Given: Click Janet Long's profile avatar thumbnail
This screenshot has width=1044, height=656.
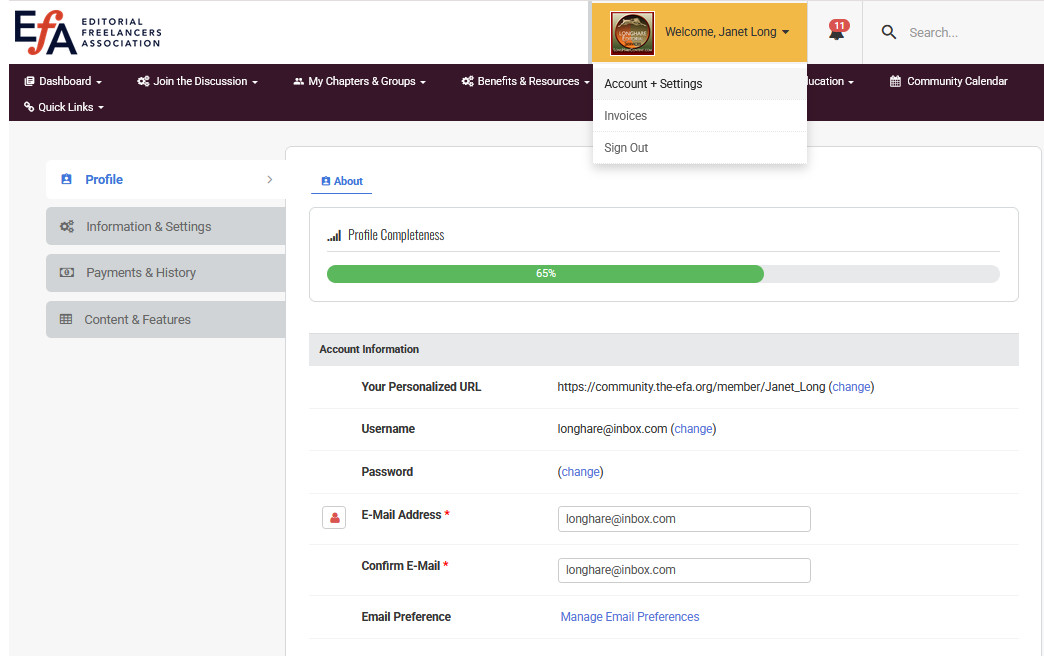Looking at the screenshot, I should 632,33.
